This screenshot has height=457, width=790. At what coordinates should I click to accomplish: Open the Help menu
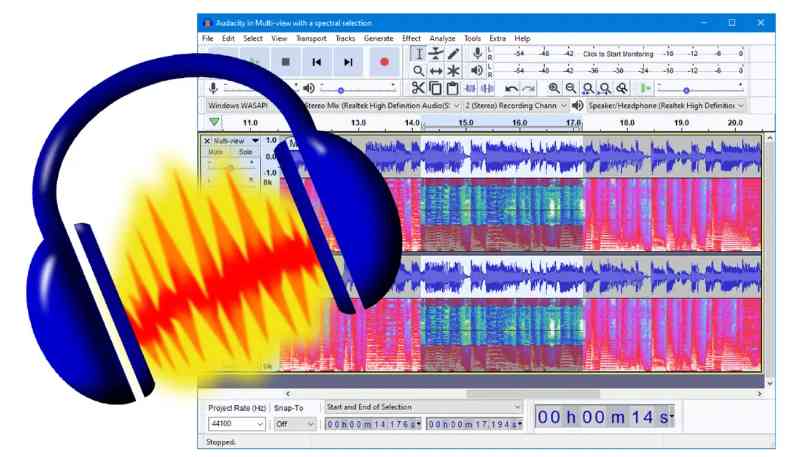coord(522,38)
